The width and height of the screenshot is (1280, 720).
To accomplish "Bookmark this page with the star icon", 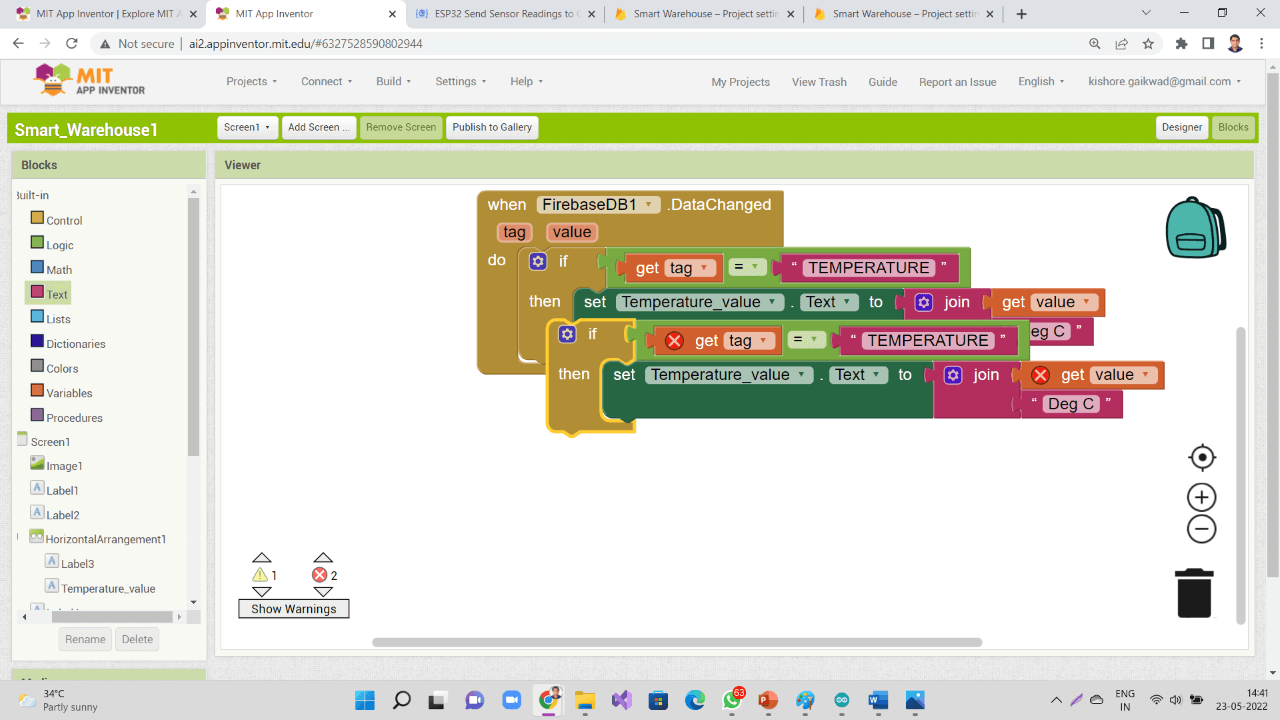I will coord(1148,44).
